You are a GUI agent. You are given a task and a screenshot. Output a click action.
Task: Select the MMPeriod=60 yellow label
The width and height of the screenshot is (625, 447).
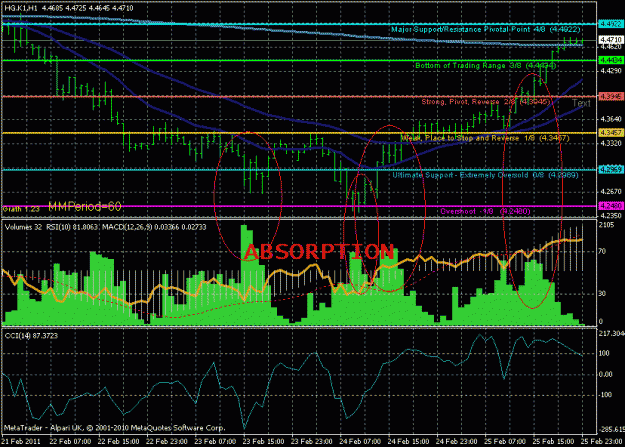coord(85,207)
